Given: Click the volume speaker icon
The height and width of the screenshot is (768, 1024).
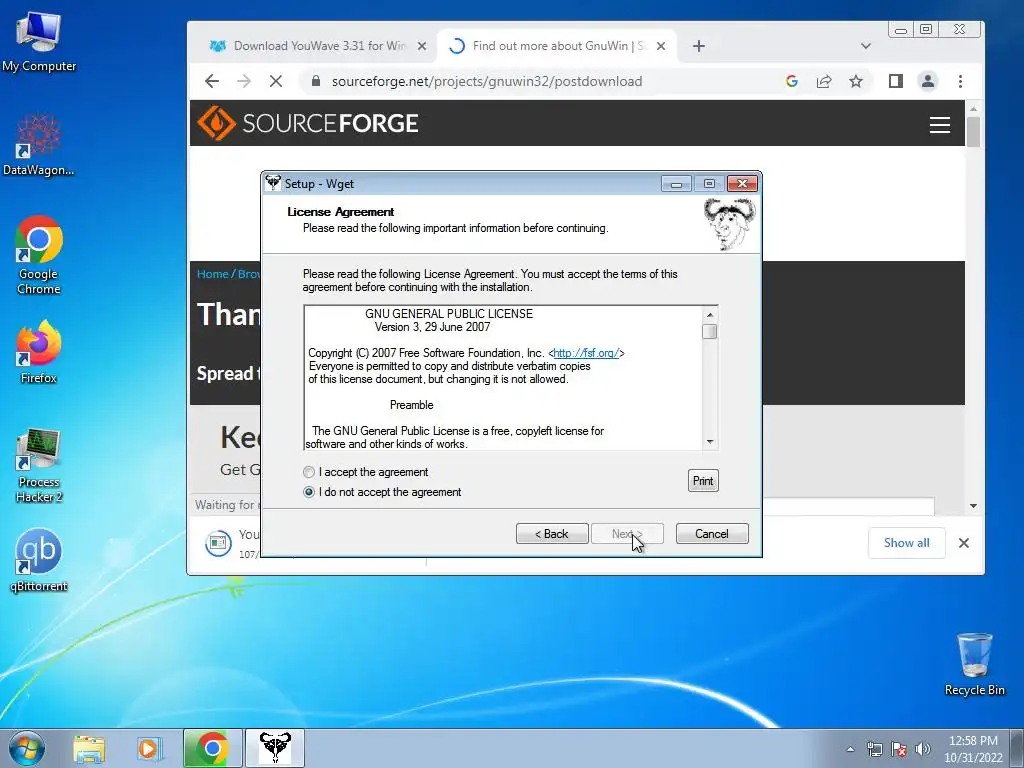Looking at the screenshot, I should (923, 749).
